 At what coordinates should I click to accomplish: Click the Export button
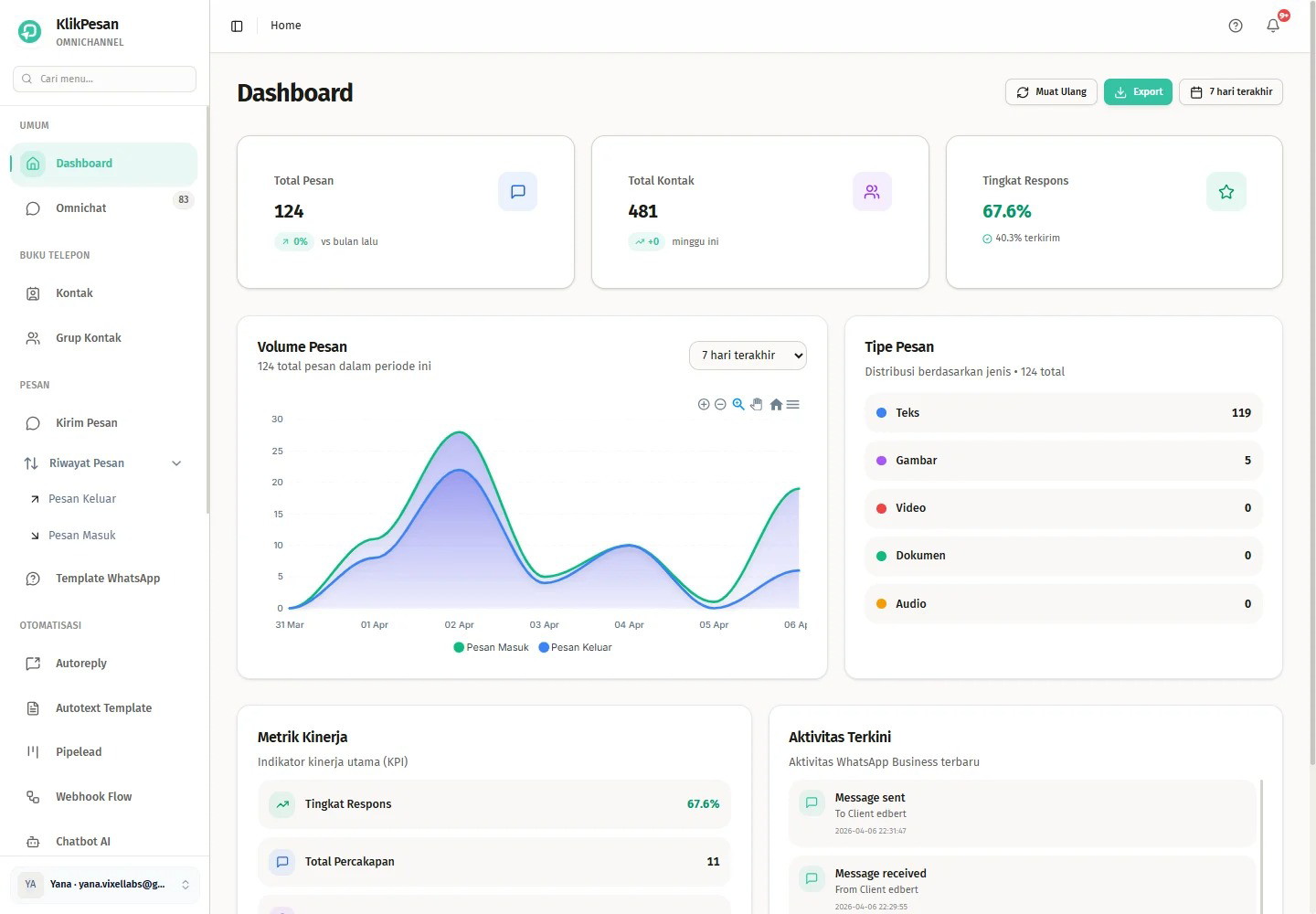[1138, 91]
